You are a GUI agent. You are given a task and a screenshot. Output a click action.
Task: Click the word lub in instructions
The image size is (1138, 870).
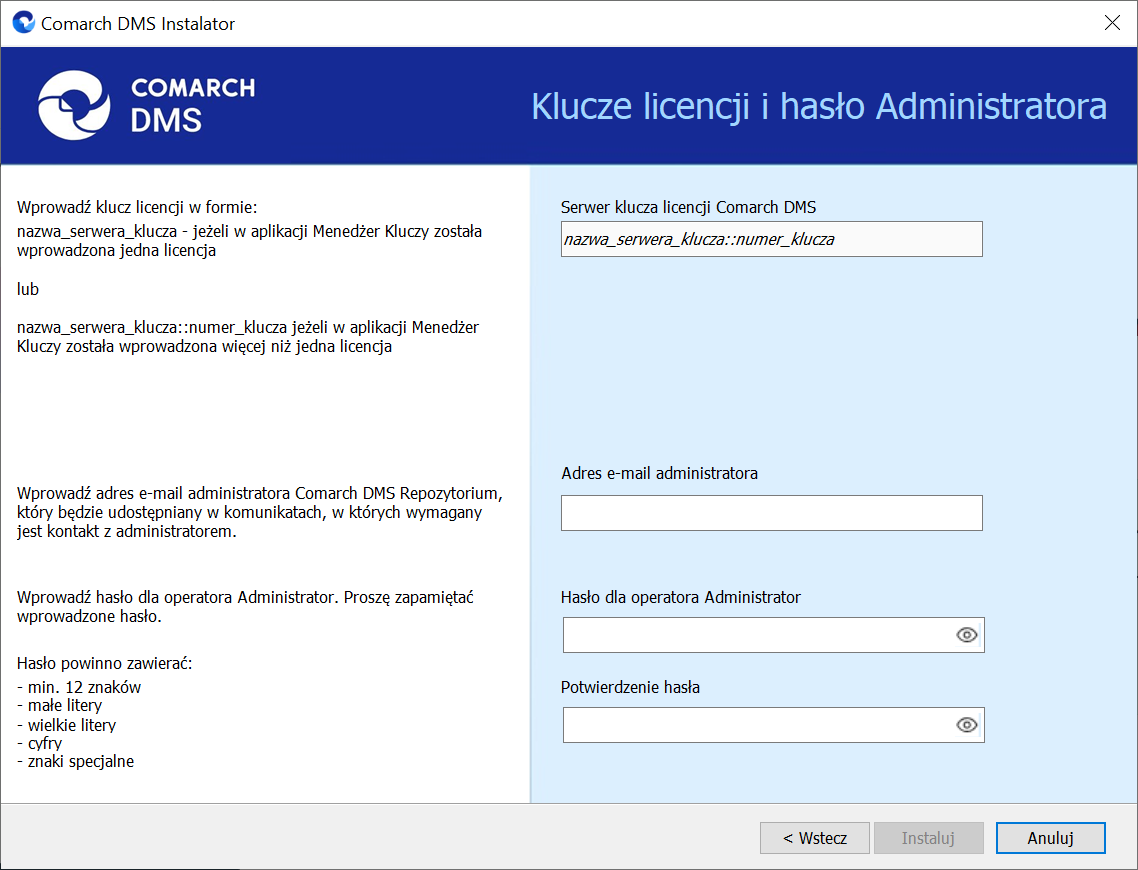click(x=28, y=289)
